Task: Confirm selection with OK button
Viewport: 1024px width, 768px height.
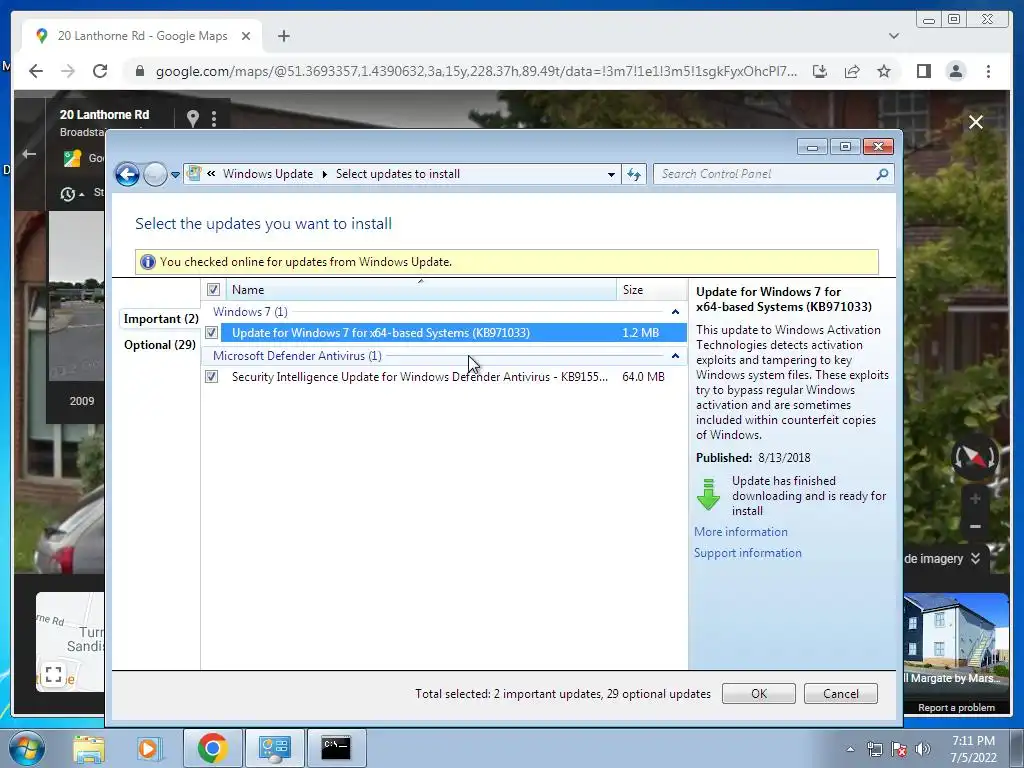Action: [759, 694]
